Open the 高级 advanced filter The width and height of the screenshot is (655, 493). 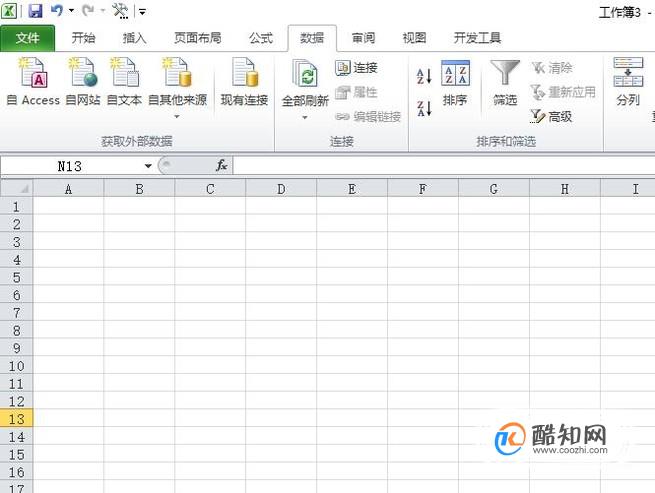551,116
